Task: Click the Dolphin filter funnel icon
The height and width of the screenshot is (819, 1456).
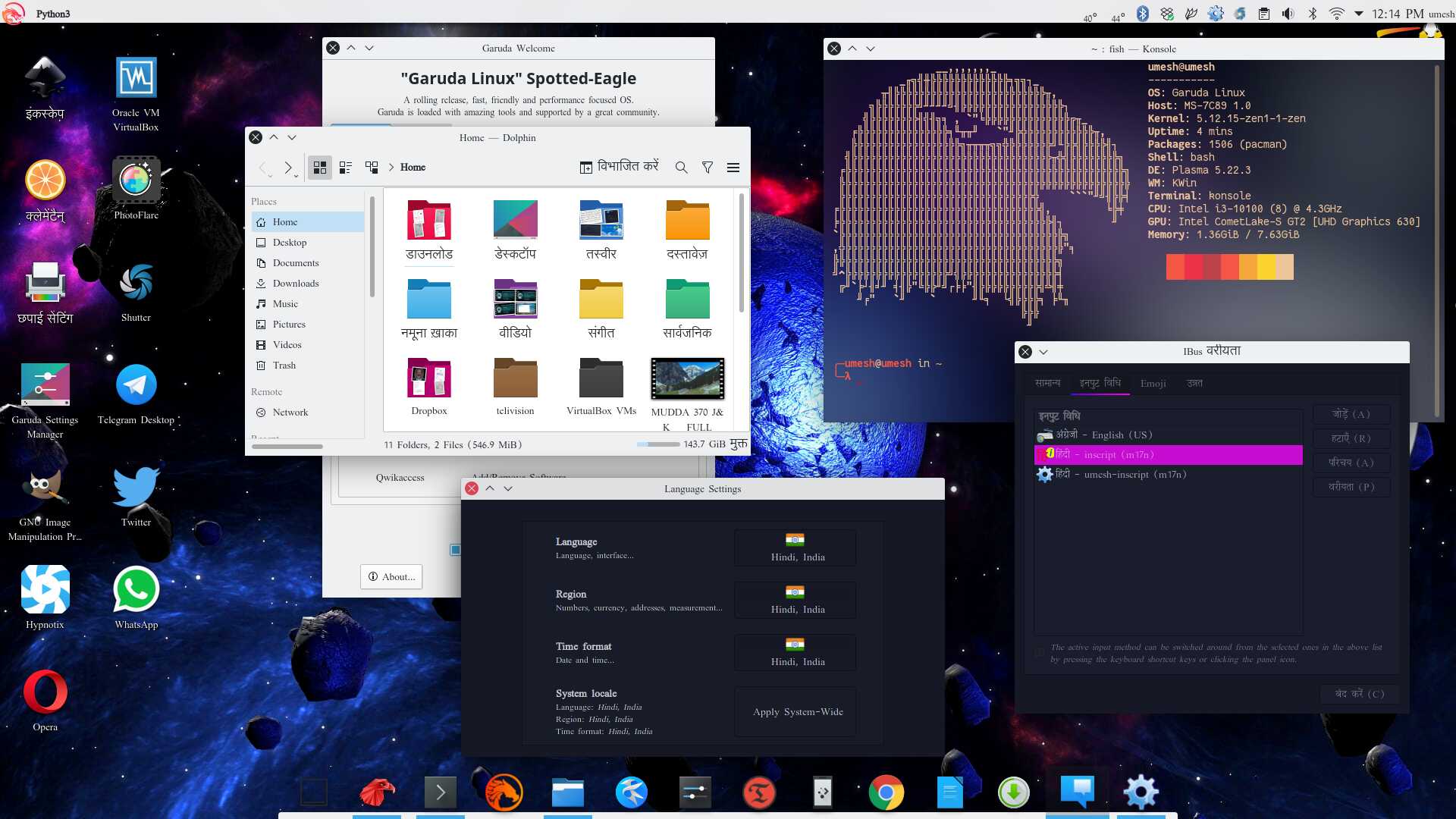Action: 707,168
